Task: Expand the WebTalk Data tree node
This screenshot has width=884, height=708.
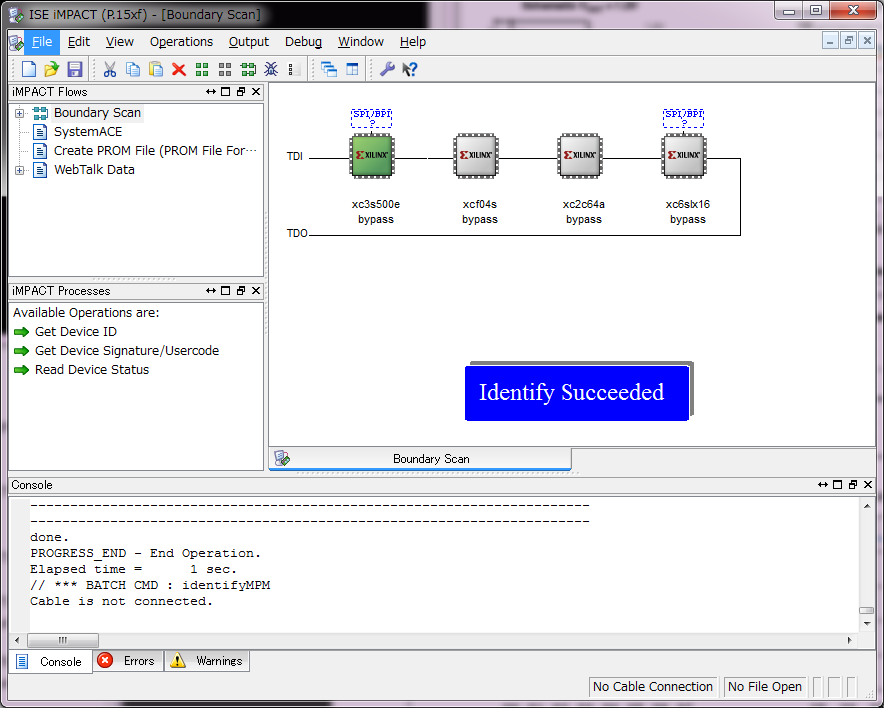Action: (x=19, y=170)
